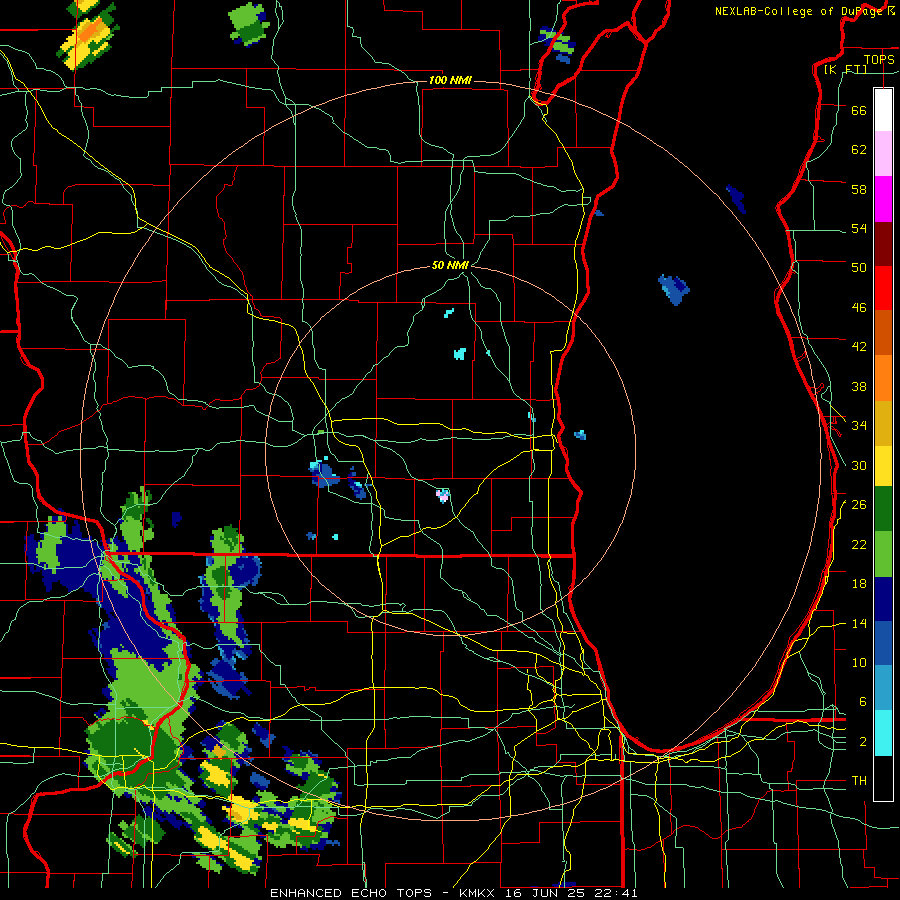The height and width of the screenshot is (900, 900).
Task: Pick the dark green legend swatch
Action: coord(883,509)
